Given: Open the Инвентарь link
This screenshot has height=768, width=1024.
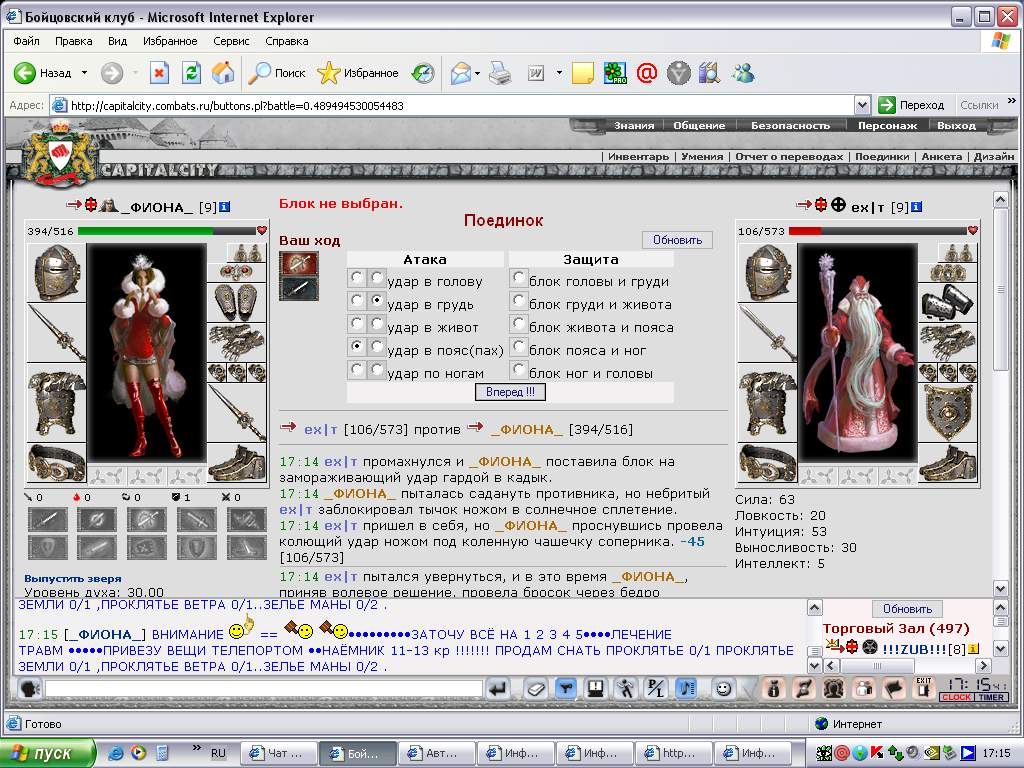Looking at the screenshot, I should (638, 157).
